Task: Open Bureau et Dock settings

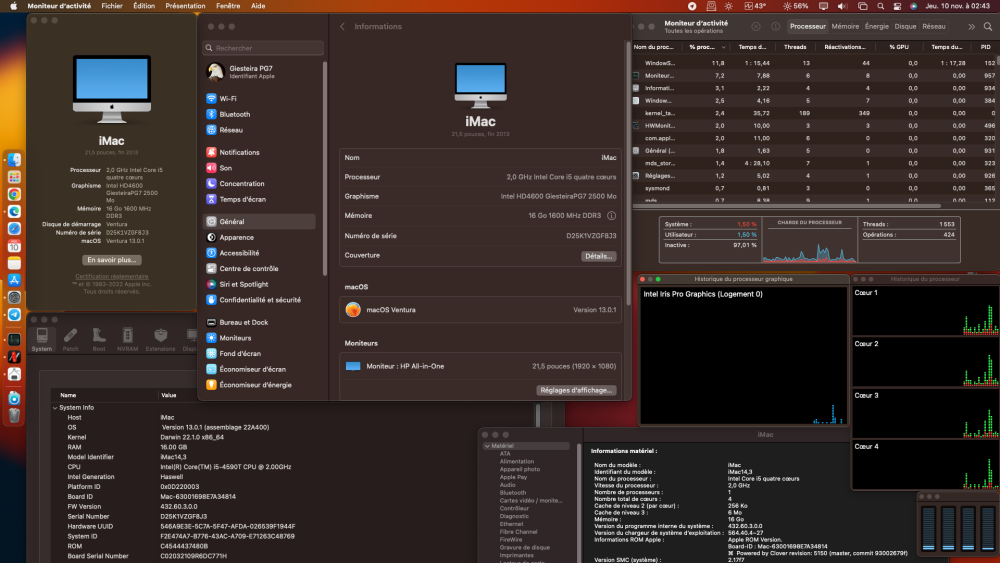Action: pos(261,323)
